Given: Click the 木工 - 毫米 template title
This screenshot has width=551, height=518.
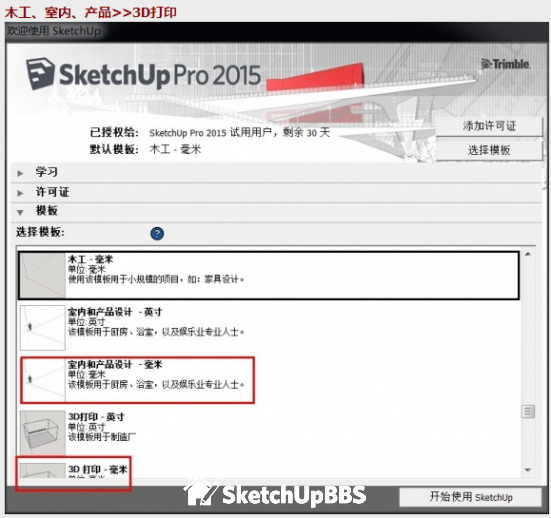Looking at the screenshot, I should click(90, 259).
